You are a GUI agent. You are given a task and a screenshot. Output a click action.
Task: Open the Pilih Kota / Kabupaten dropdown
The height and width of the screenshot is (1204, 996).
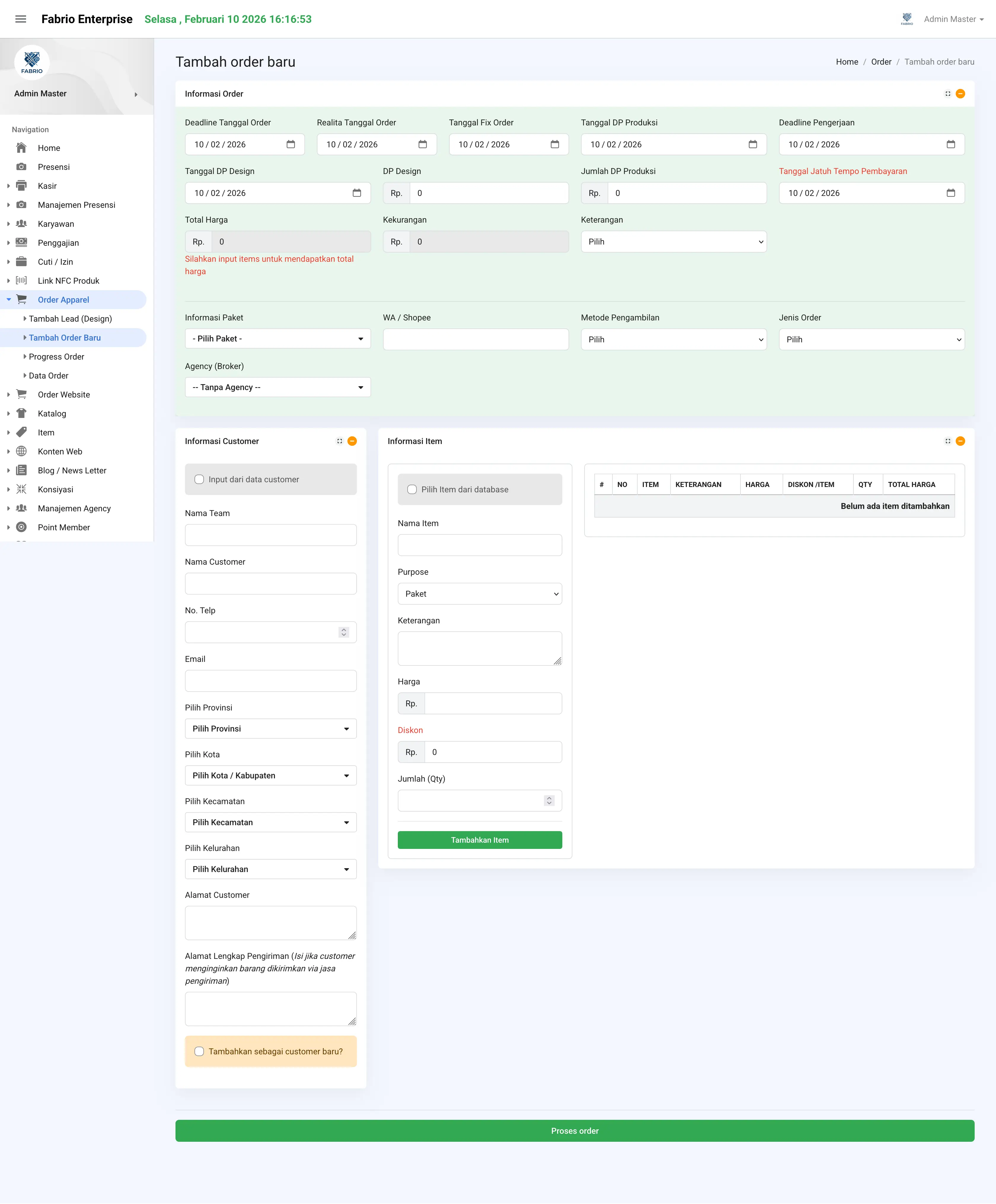coord(271,776)
